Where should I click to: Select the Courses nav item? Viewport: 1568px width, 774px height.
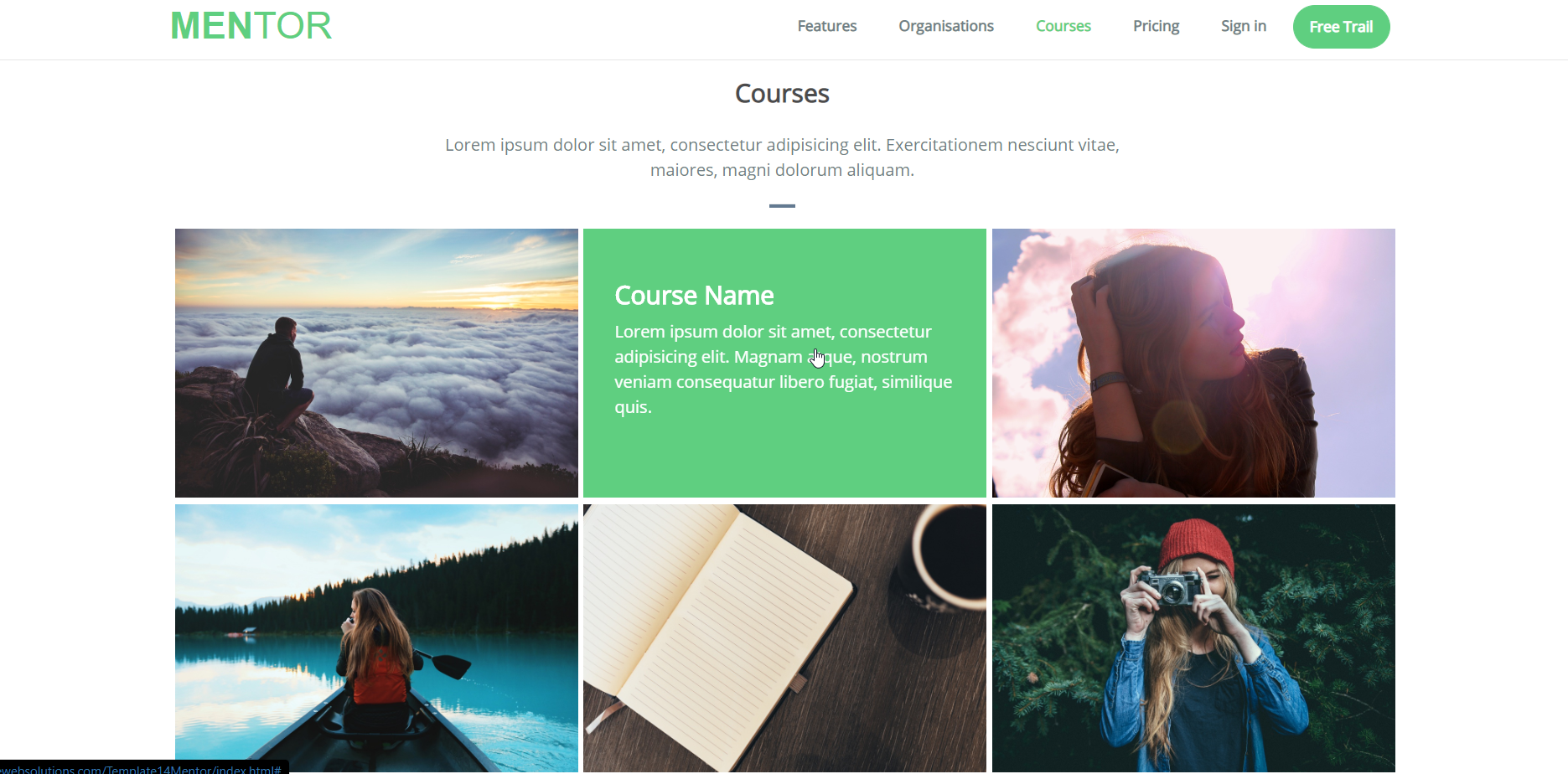[1063, 26]
